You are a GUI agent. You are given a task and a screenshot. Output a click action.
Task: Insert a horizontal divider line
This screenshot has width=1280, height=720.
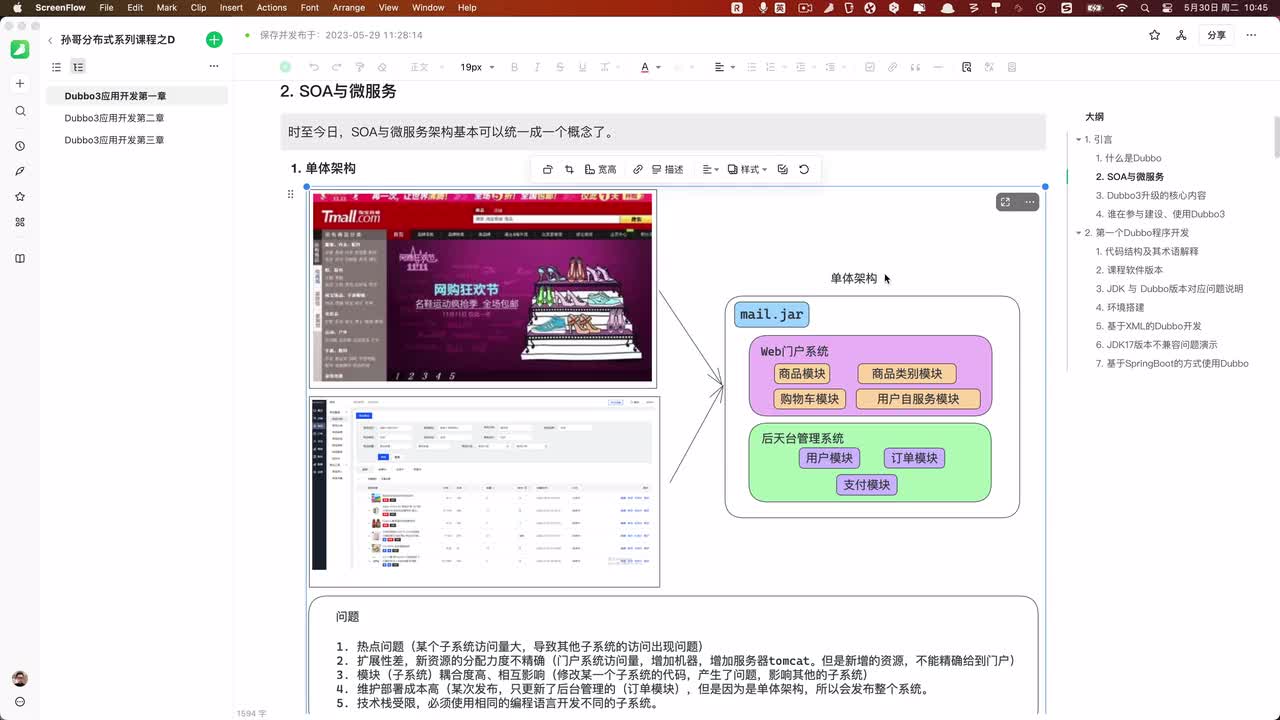(x=938, y=67)
